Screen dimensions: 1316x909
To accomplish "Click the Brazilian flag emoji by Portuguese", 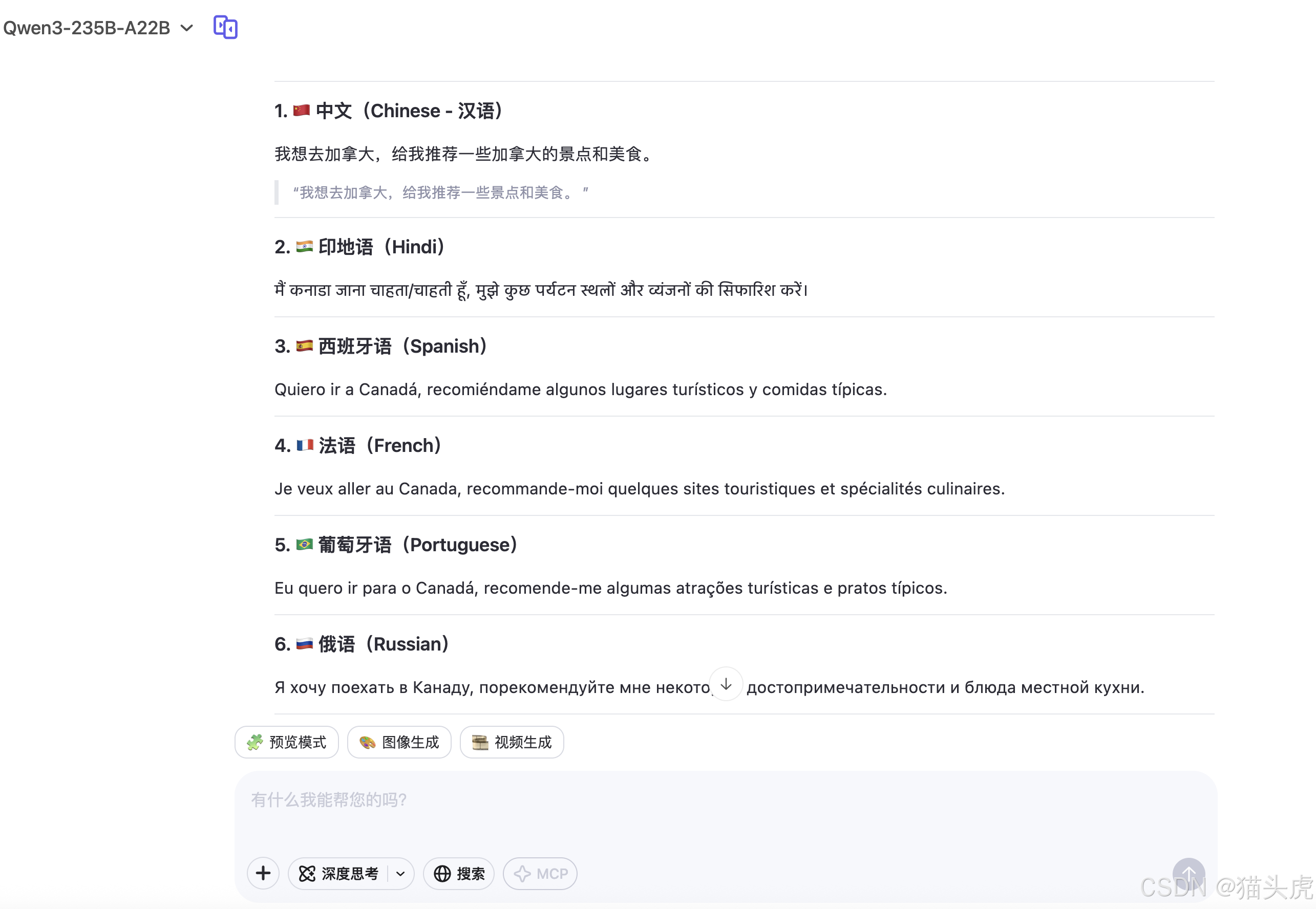I will (x=304, y=545).
